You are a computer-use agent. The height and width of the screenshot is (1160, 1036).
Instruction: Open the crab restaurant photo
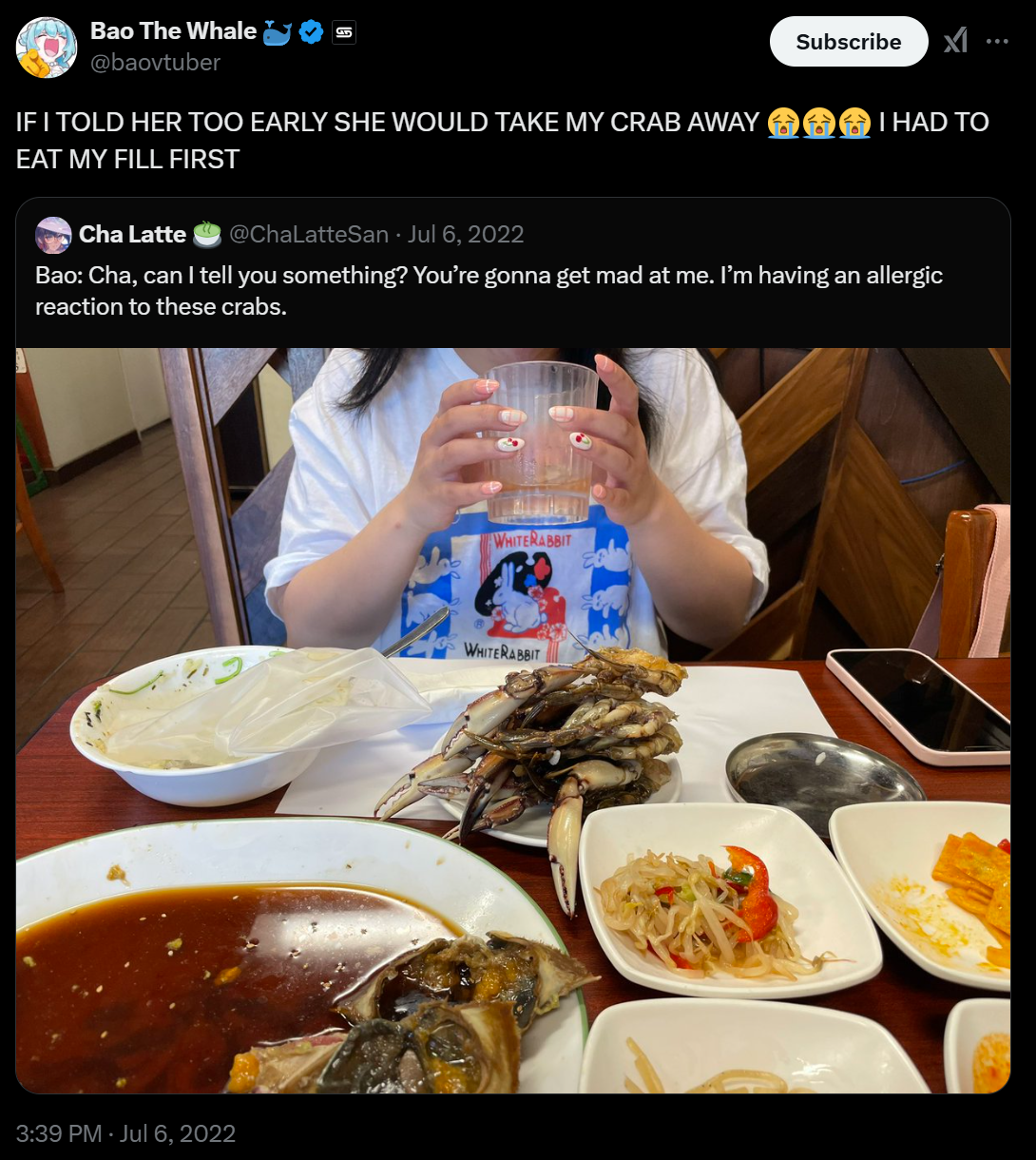click(x=513, y=720)
